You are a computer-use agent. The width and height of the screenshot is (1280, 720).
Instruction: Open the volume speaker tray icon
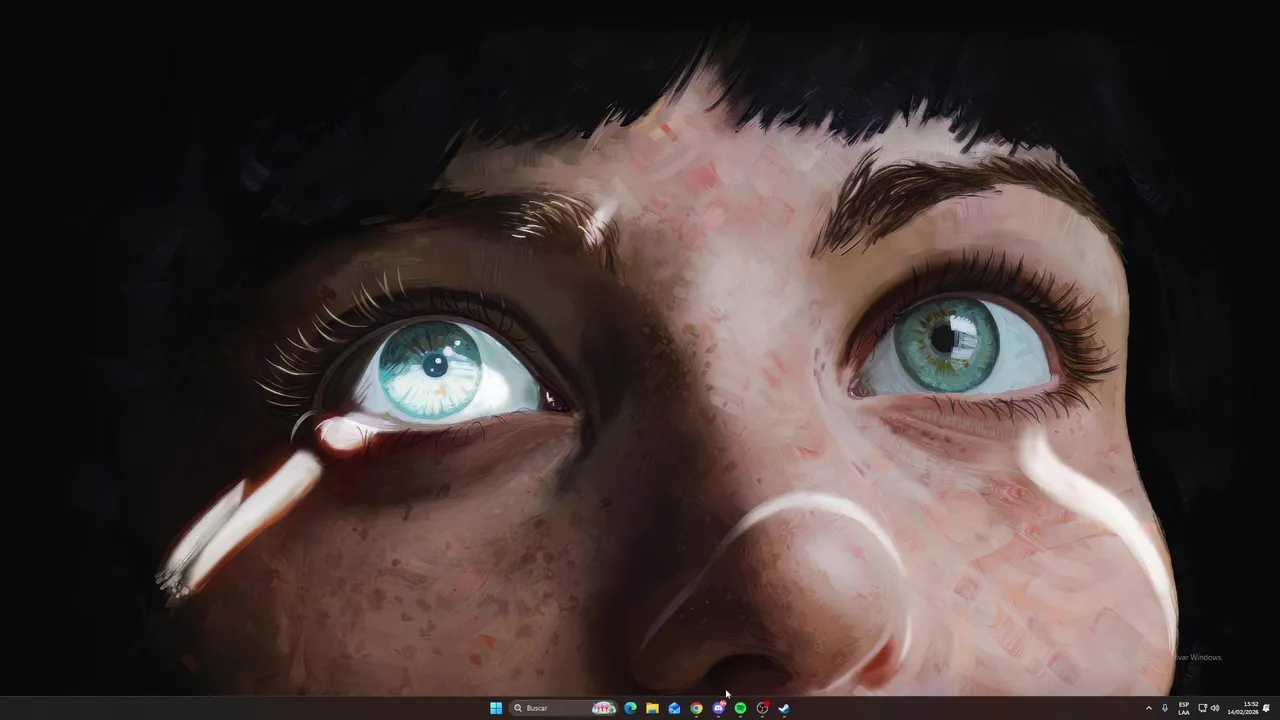pos(1215,708)
